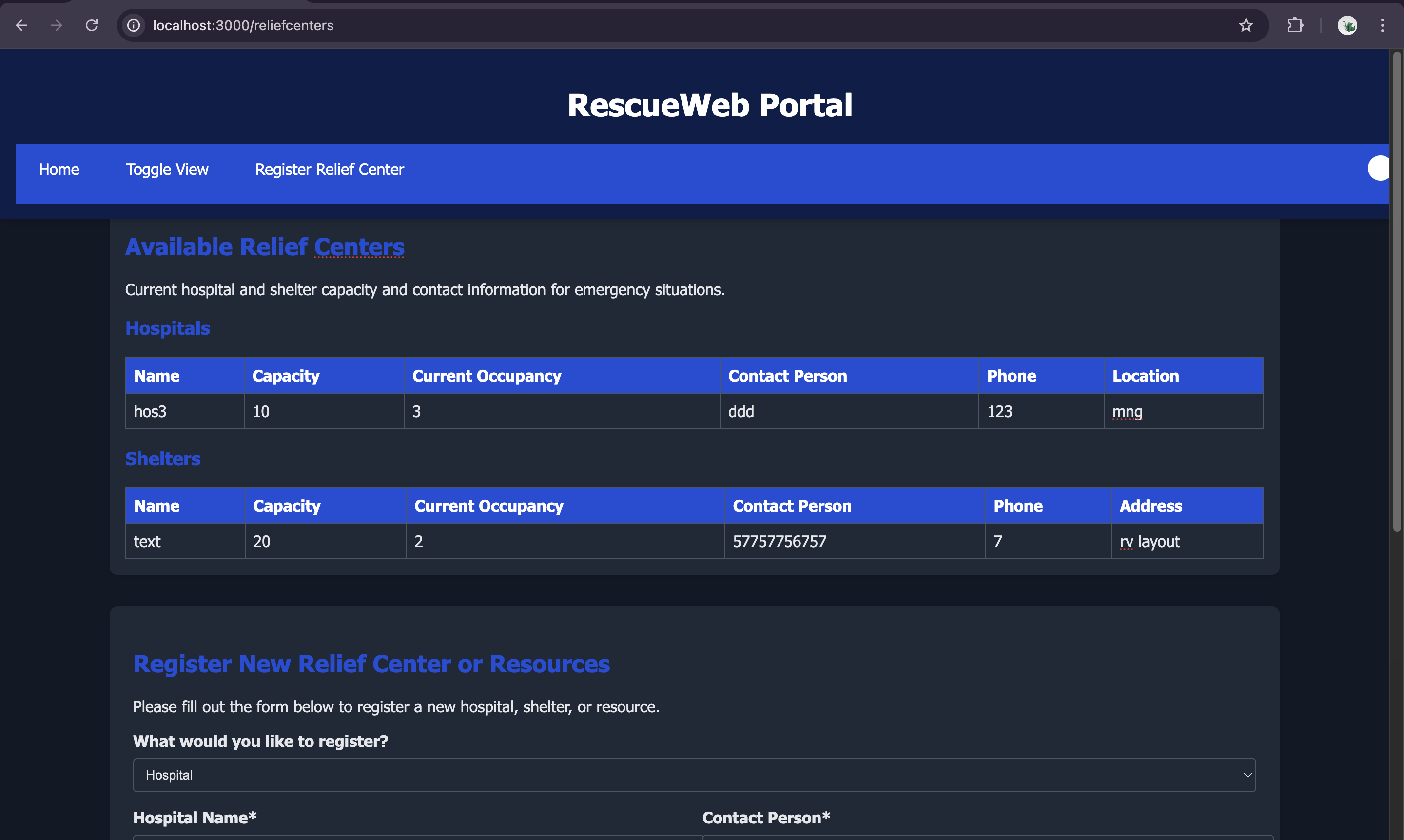Open the Chrome profile avatar
1404x840 pixels.
click(x=1347, y=25)
